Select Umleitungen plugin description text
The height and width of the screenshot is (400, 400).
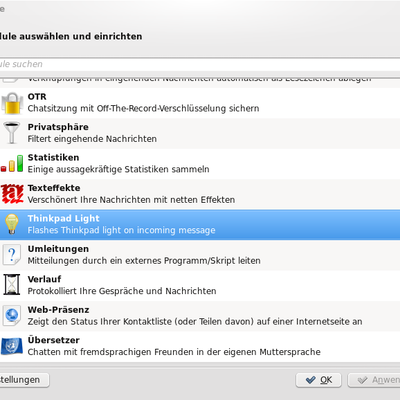tap(144, 261)
